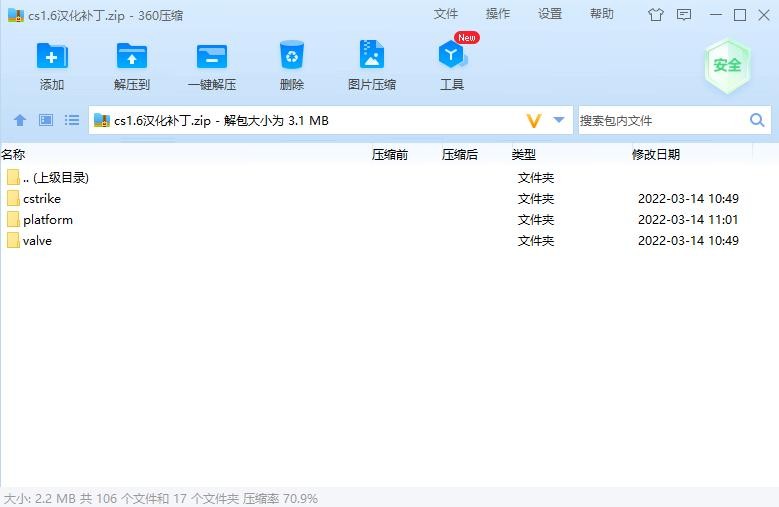
Task: Click path text cs1.6汉化补丁.zip in address bar
Action: [x=162, y=121]
